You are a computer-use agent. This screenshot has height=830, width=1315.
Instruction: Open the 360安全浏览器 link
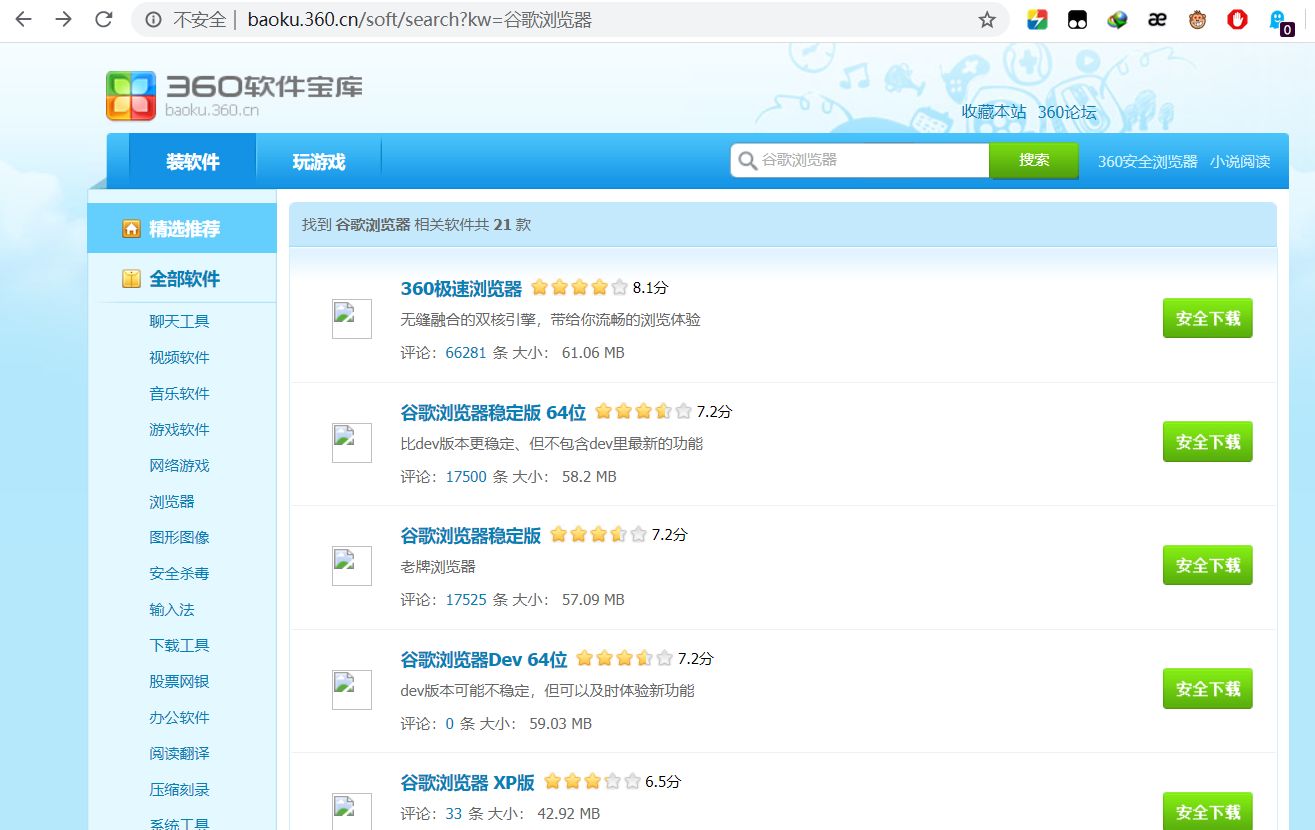coord(1147,161)
